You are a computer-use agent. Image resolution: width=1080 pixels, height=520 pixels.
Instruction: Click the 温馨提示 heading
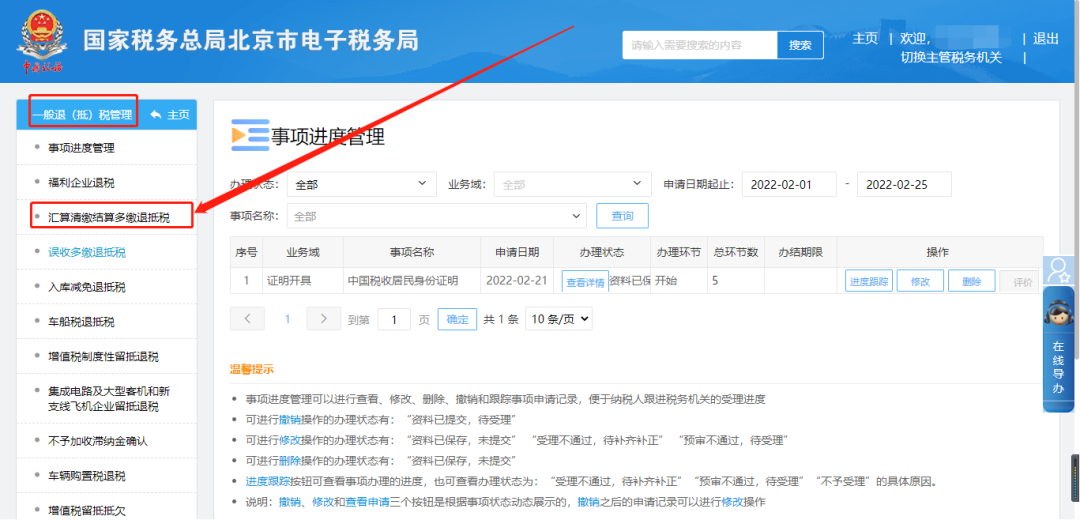pos(251,369)
